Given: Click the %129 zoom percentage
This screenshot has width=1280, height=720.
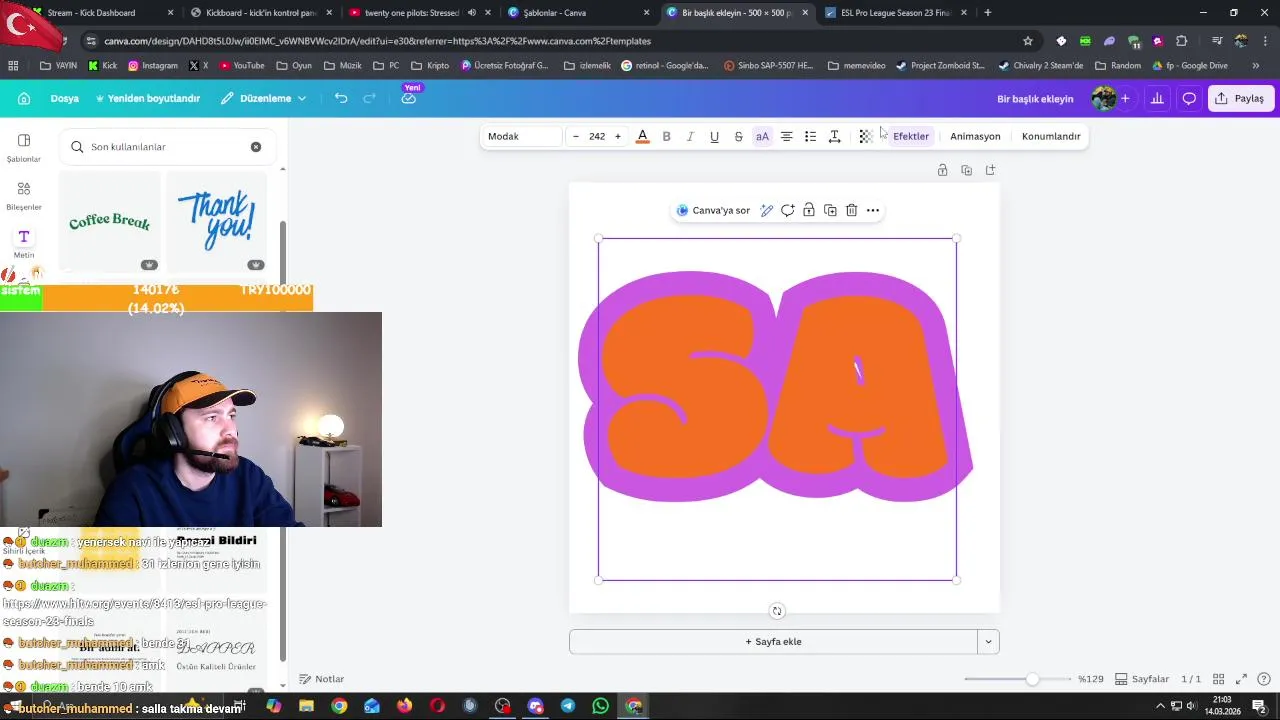Looking at the screenshot, I should (1090, 679).
